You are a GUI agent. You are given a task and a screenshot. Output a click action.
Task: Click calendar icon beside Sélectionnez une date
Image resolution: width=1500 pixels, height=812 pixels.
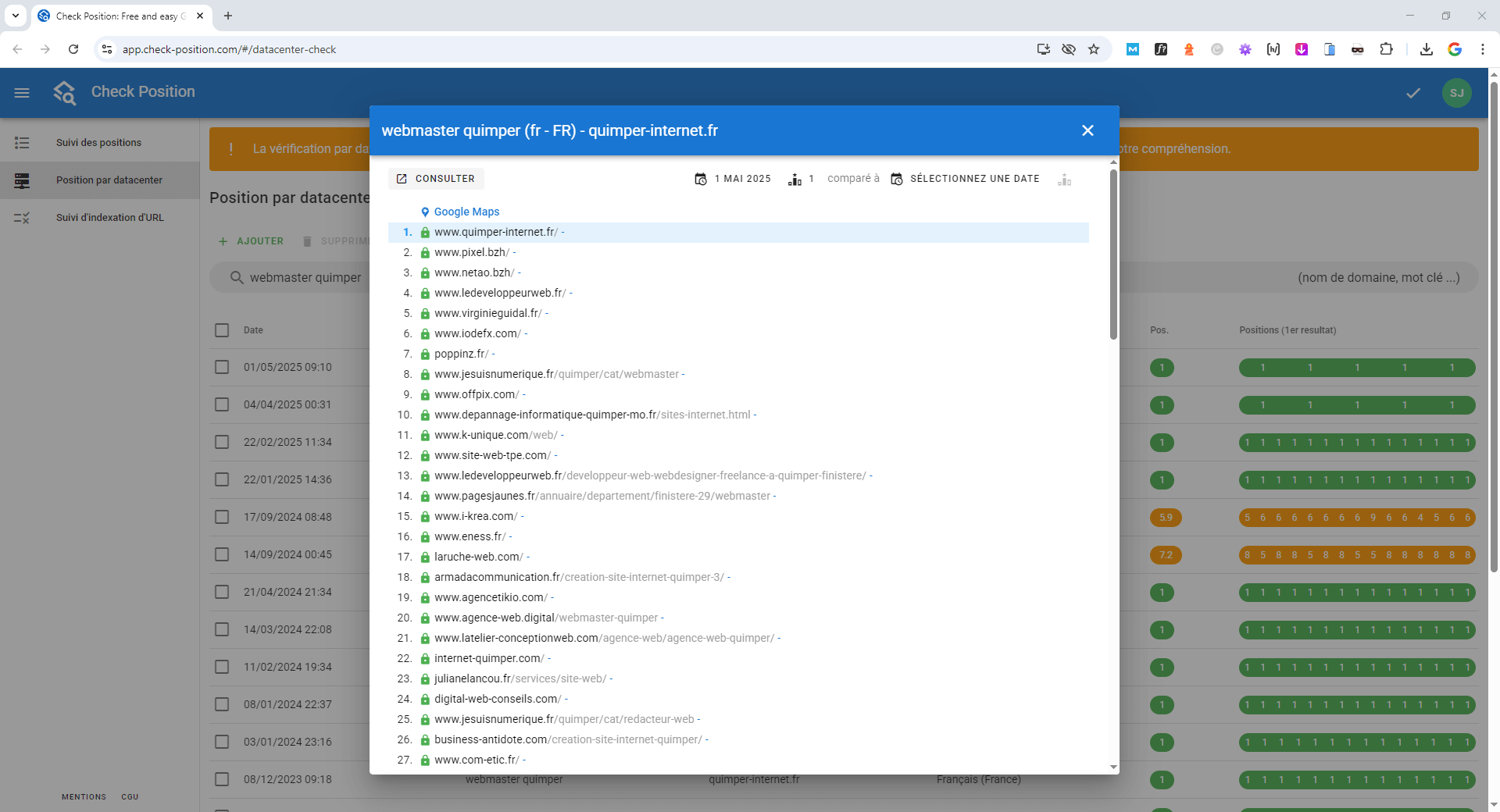(x=897, y=179)
